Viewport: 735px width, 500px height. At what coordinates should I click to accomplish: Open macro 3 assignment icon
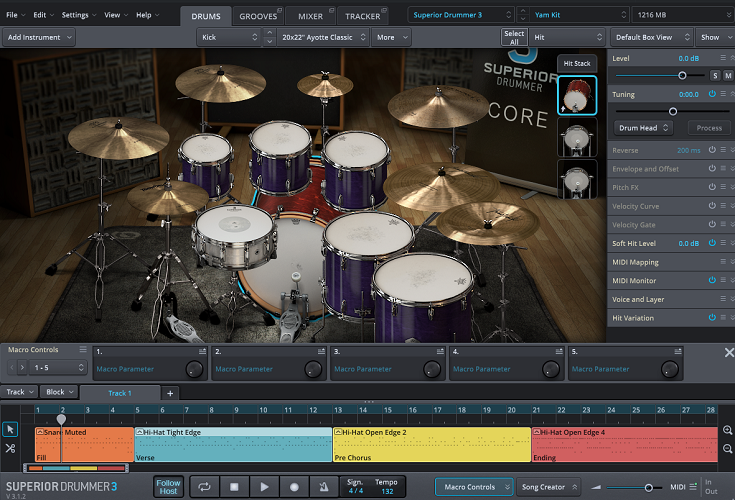point(440,351)
